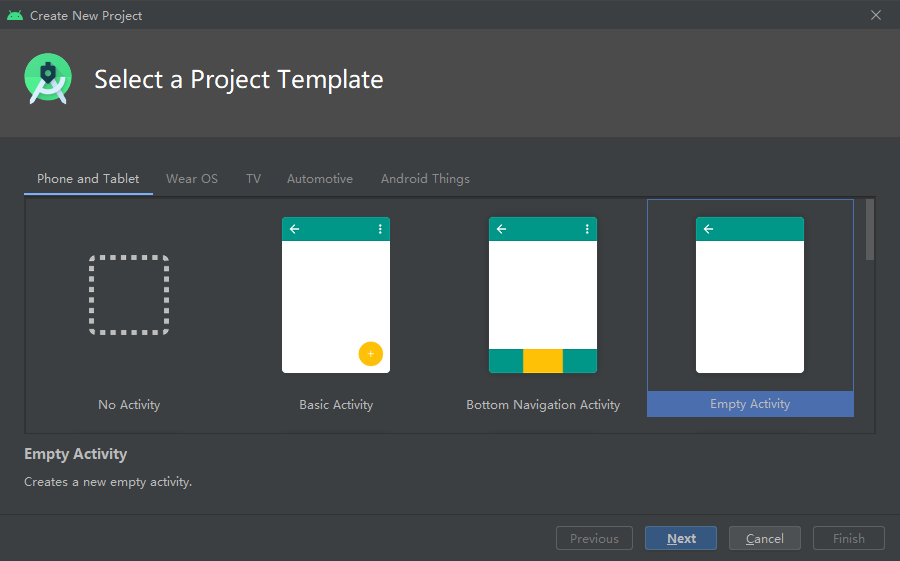This screenshot has height=561, width=900.
Task: Close the Create New Project dialog
Action: coord(875,16)
